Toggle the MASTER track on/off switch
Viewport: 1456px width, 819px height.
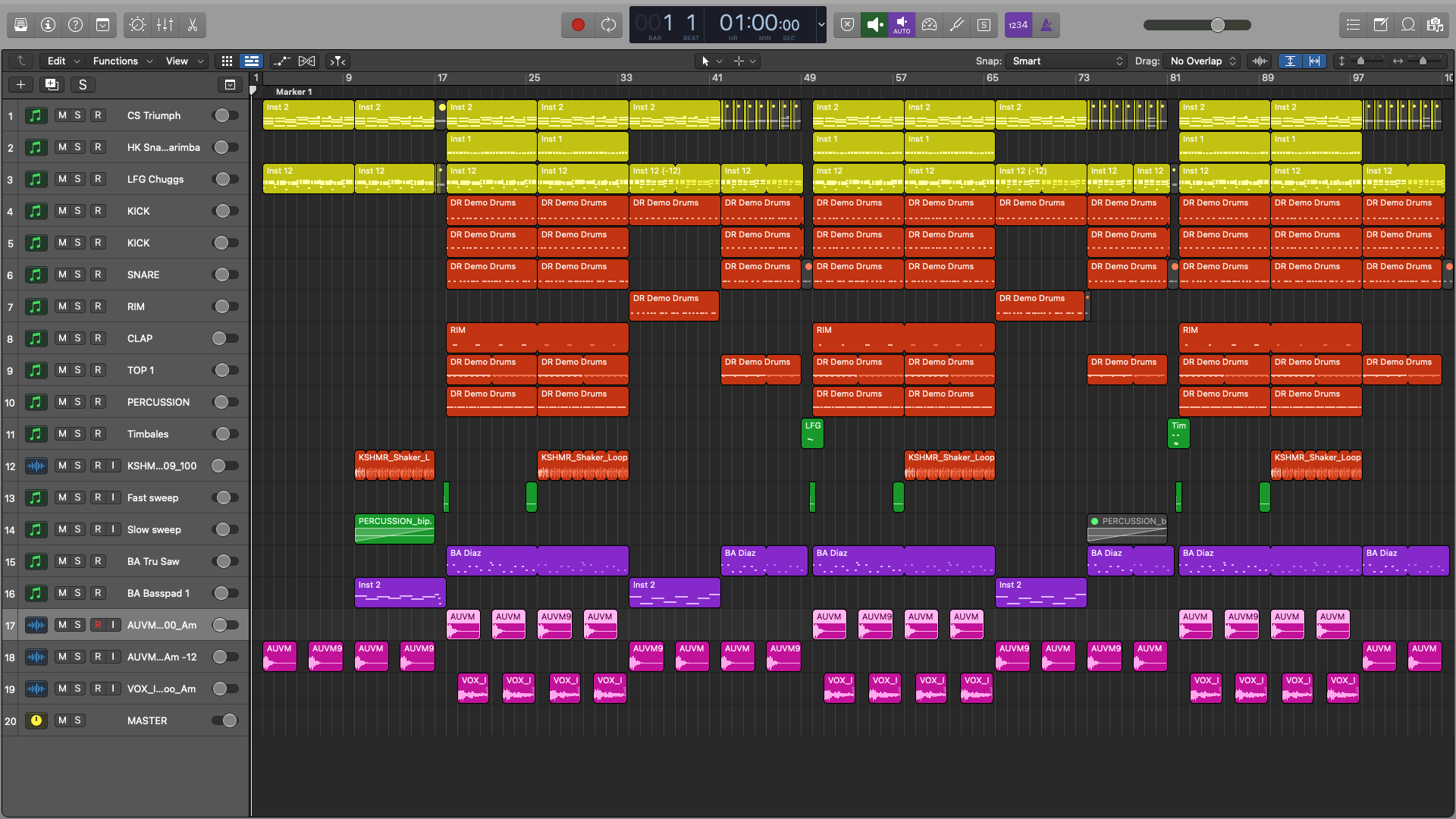point(225,720)
